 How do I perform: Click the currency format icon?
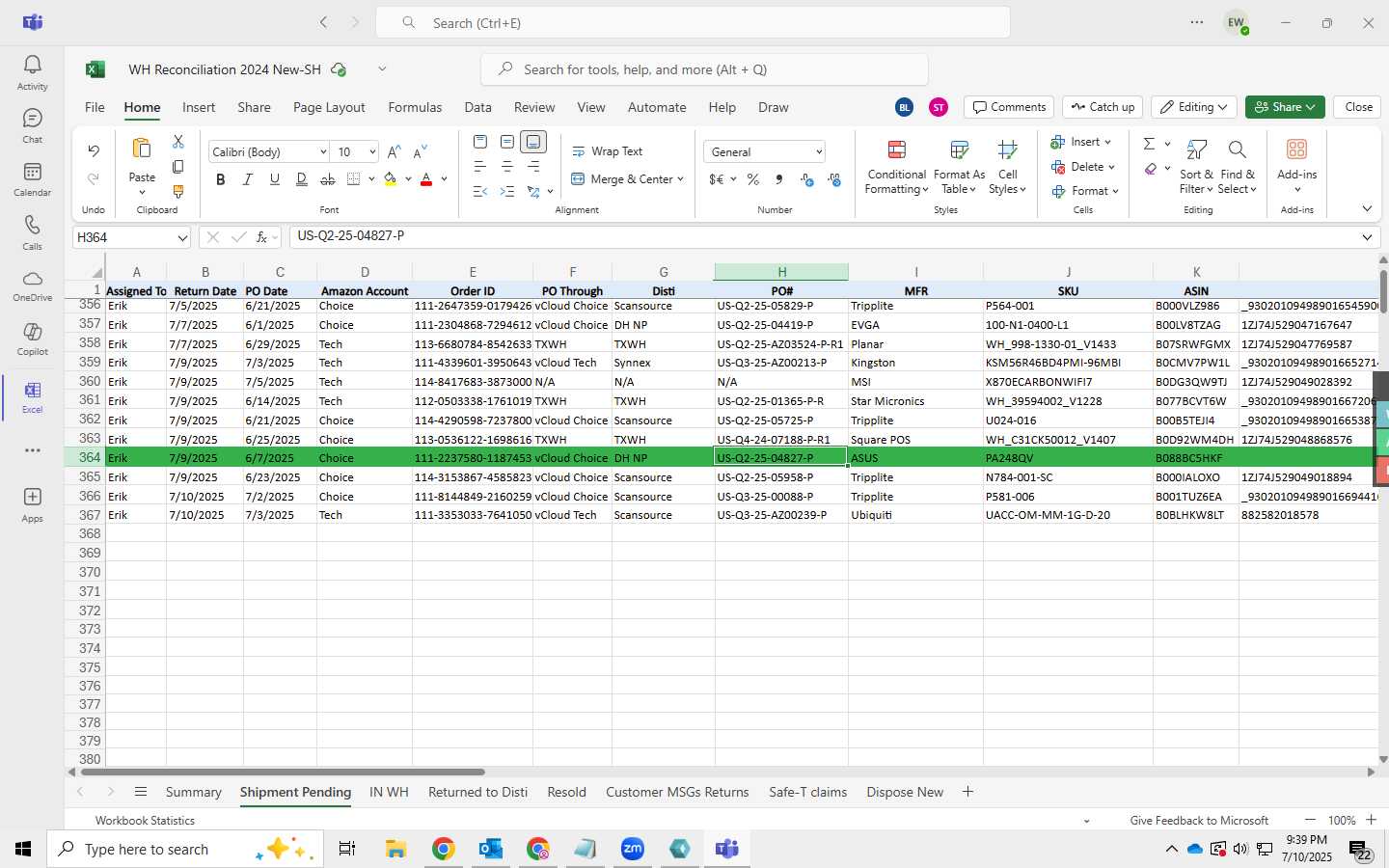pos(717,179)
